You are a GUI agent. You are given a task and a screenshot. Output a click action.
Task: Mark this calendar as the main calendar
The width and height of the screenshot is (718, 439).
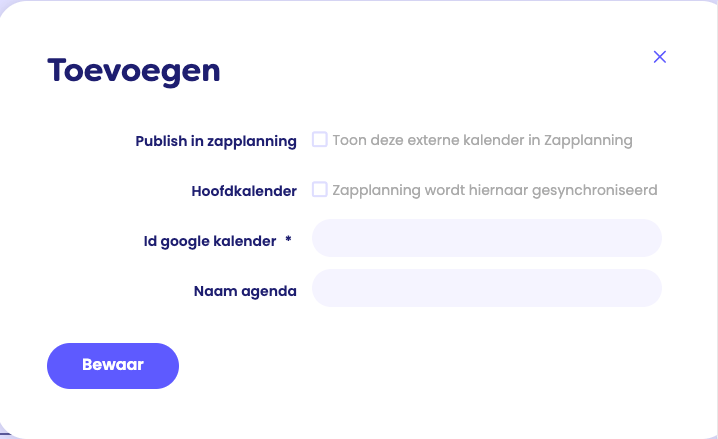click(320, 189)
